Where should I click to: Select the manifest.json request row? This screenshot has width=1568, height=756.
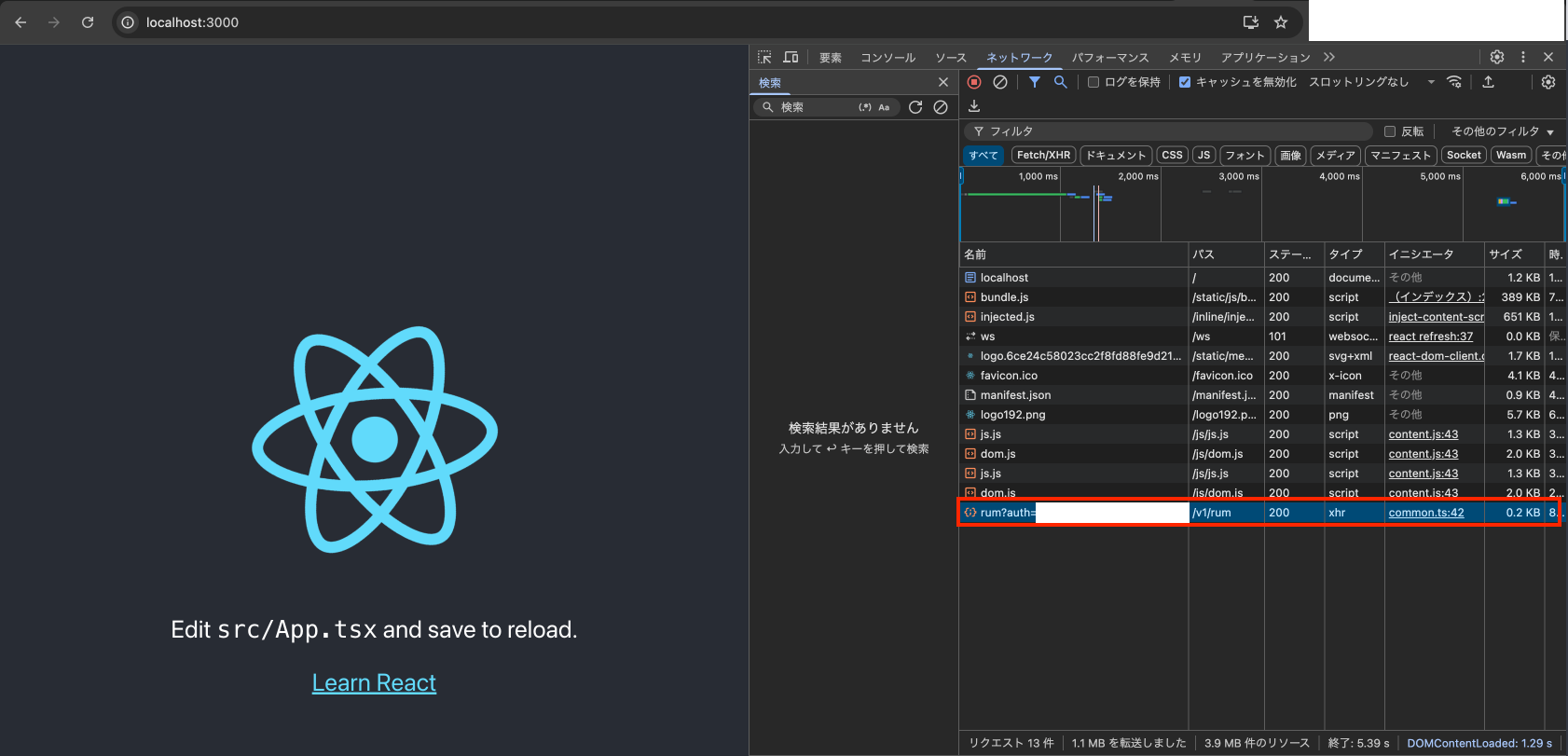(x=1261, y=395)
